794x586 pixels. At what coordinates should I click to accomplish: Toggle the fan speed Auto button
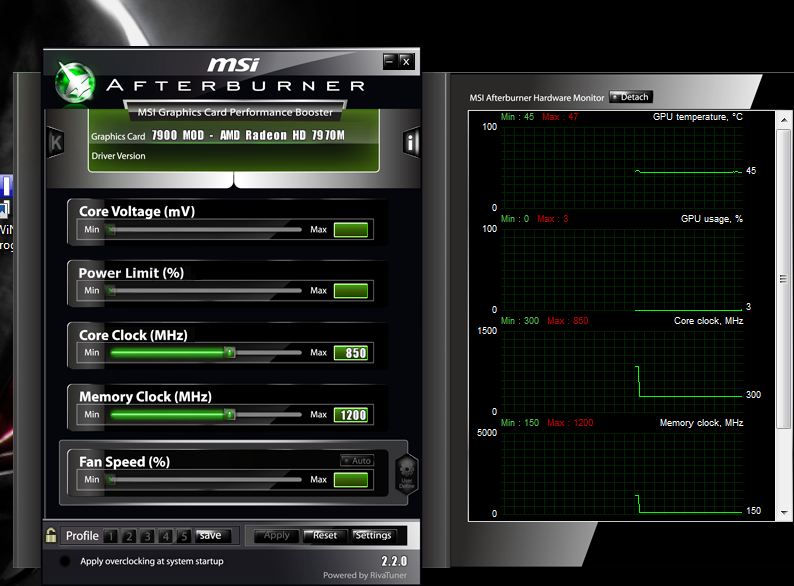pyautogui.click(x=358, y=460)
